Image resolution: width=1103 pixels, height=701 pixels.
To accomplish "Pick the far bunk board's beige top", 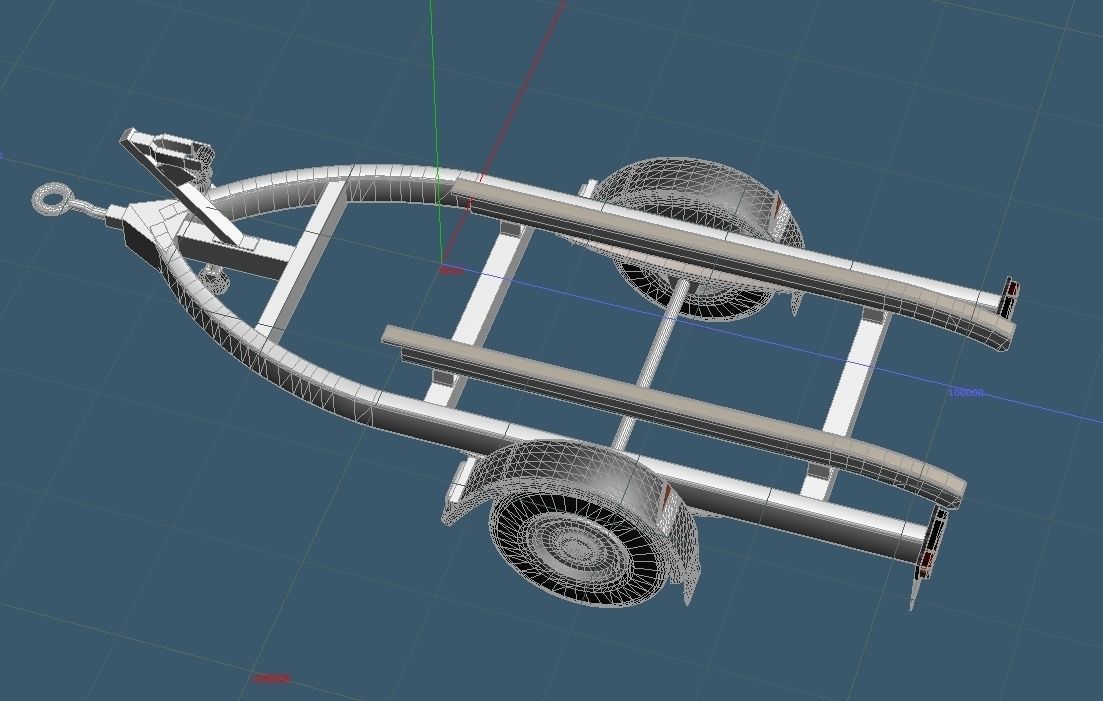I will 732,250.
